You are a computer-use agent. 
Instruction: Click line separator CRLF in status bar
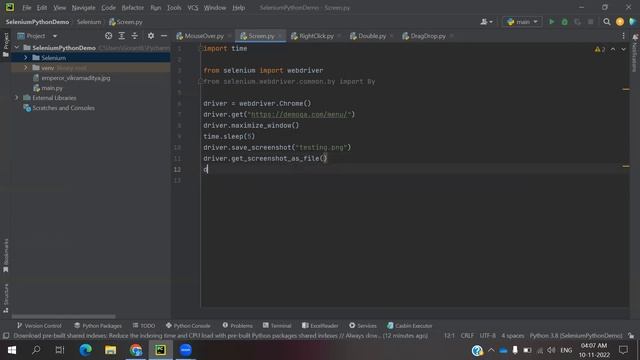[467, 336]
